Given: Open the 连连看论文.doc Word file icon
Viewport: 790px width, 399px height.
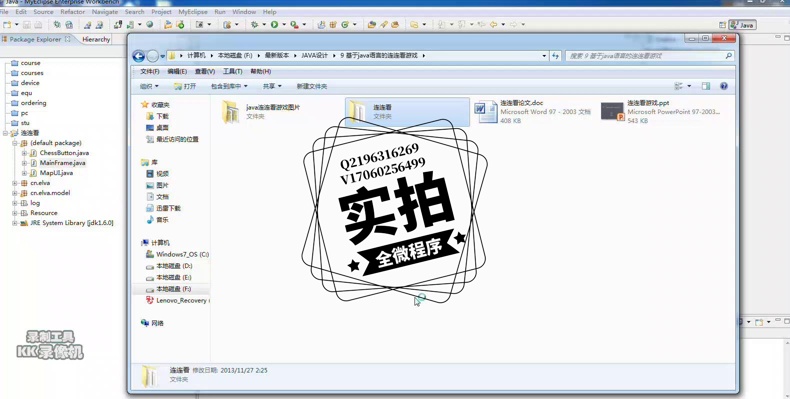Looking at the screenshot, I should pyautogui.click(x=486, y=111).
